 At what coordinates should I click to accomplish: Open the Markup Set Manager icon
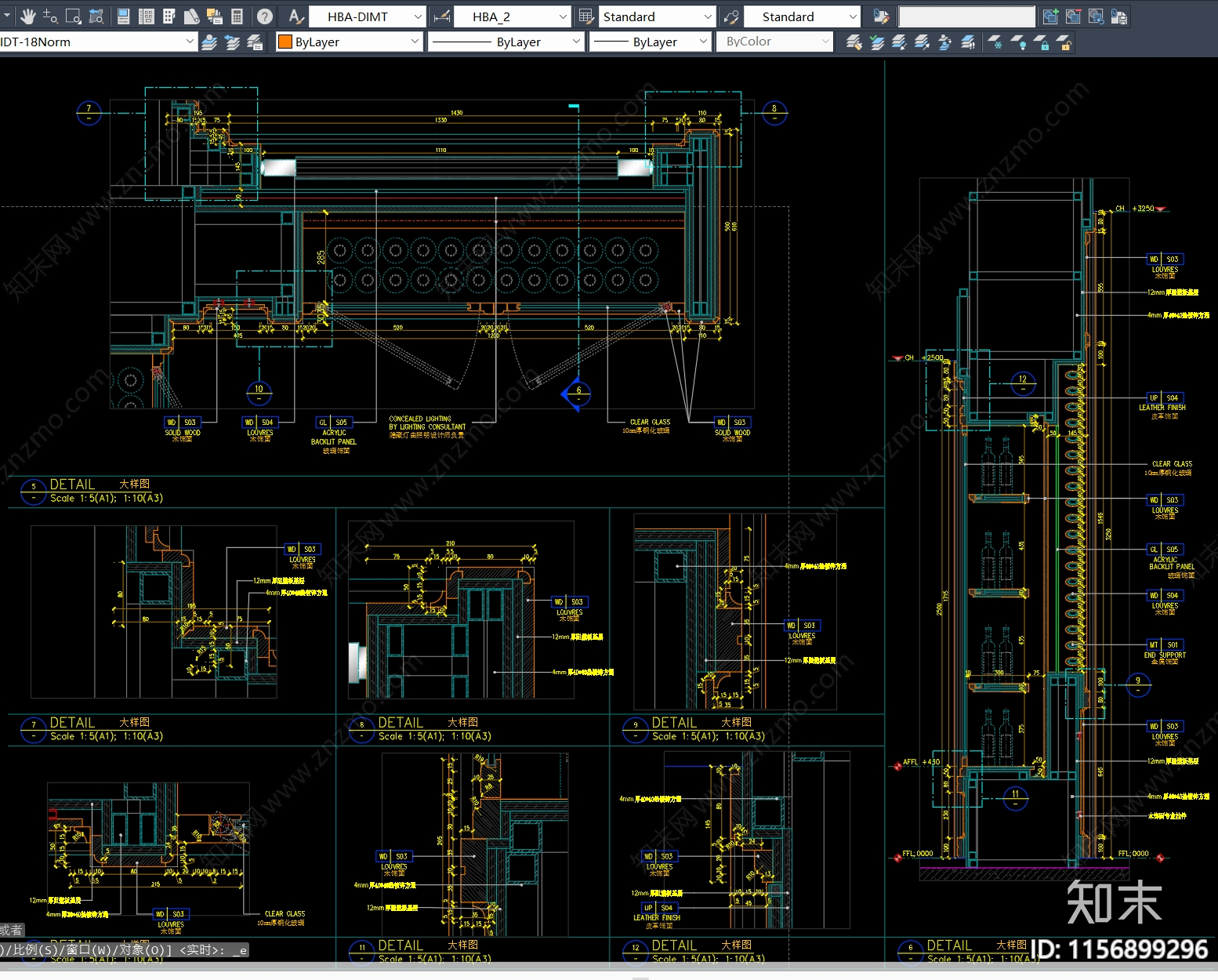[215, 16]
